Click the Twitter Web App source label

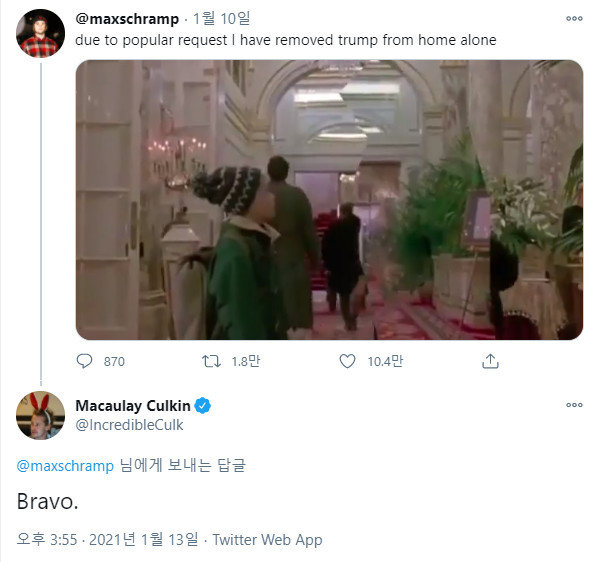click(267, 540)
